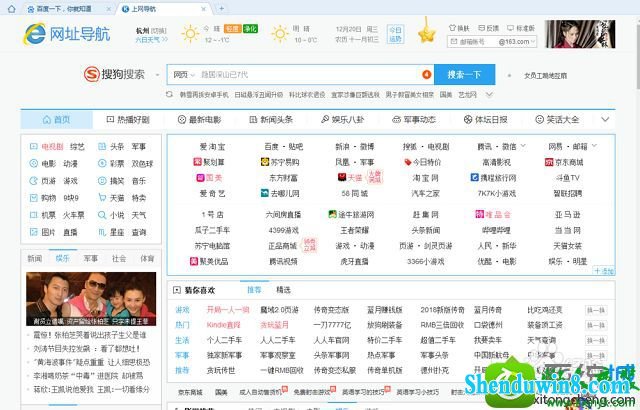Image resolution: width=640 pixels, height=410 pixels.
Task: Open 途牛旅游网 via its green icon
Action: (333, 214)
